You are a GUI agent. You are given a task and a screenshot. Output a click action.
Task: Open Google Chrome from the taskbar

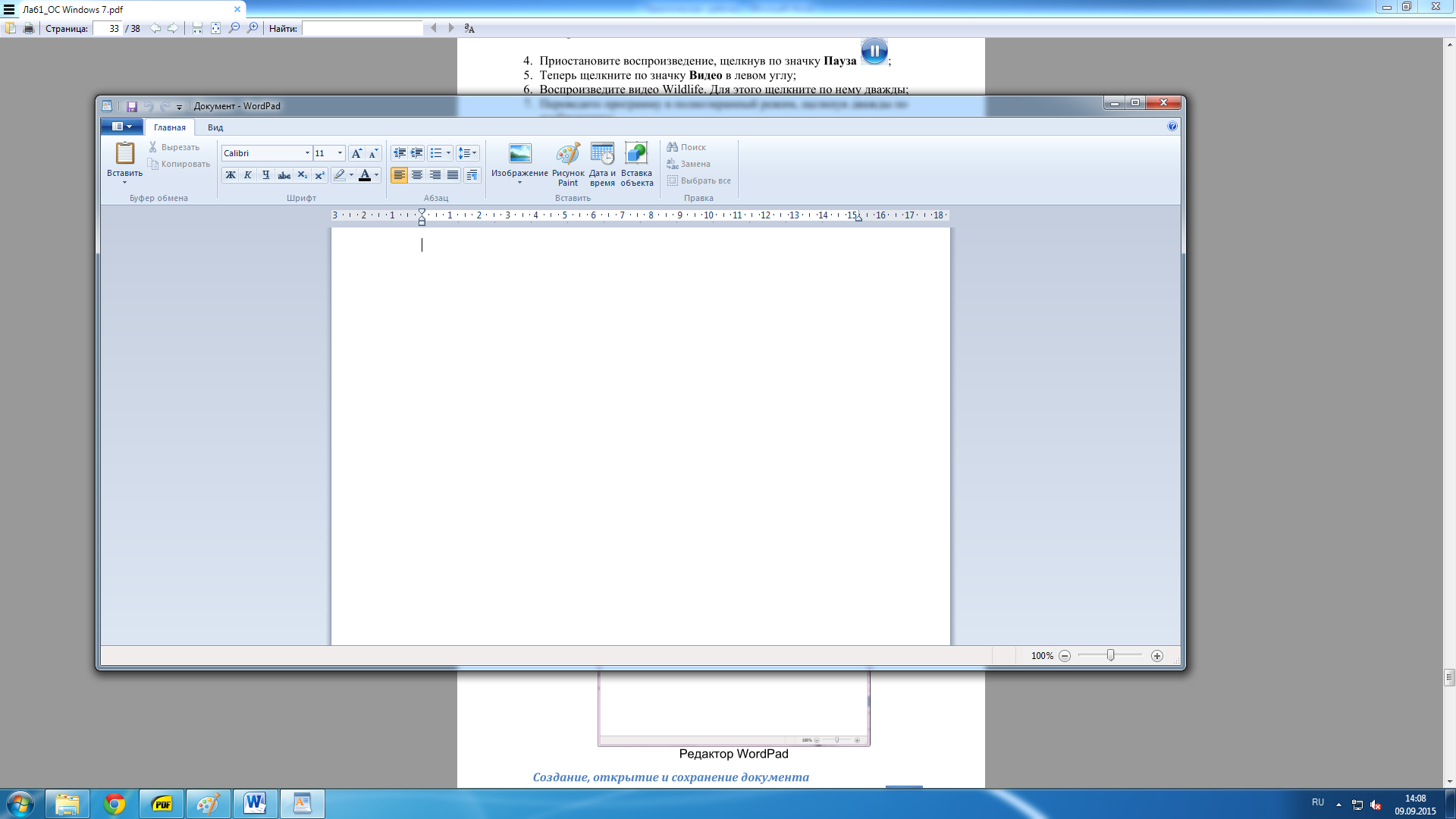tap(115, 804)
